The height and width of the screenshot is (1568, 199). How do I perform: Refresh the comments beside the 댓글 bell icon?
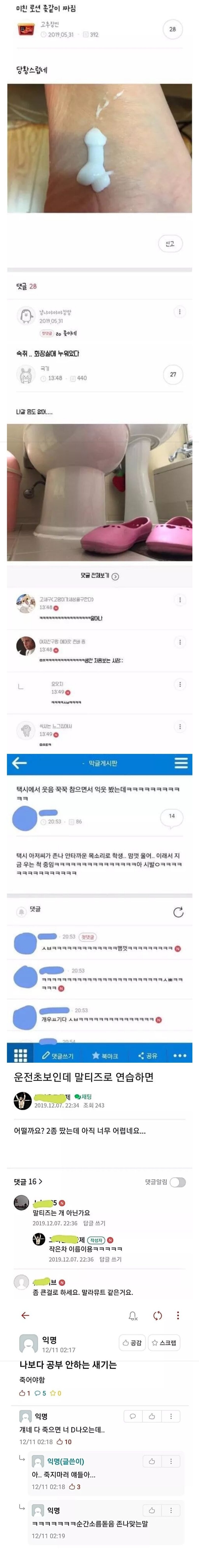pos(178,912)
